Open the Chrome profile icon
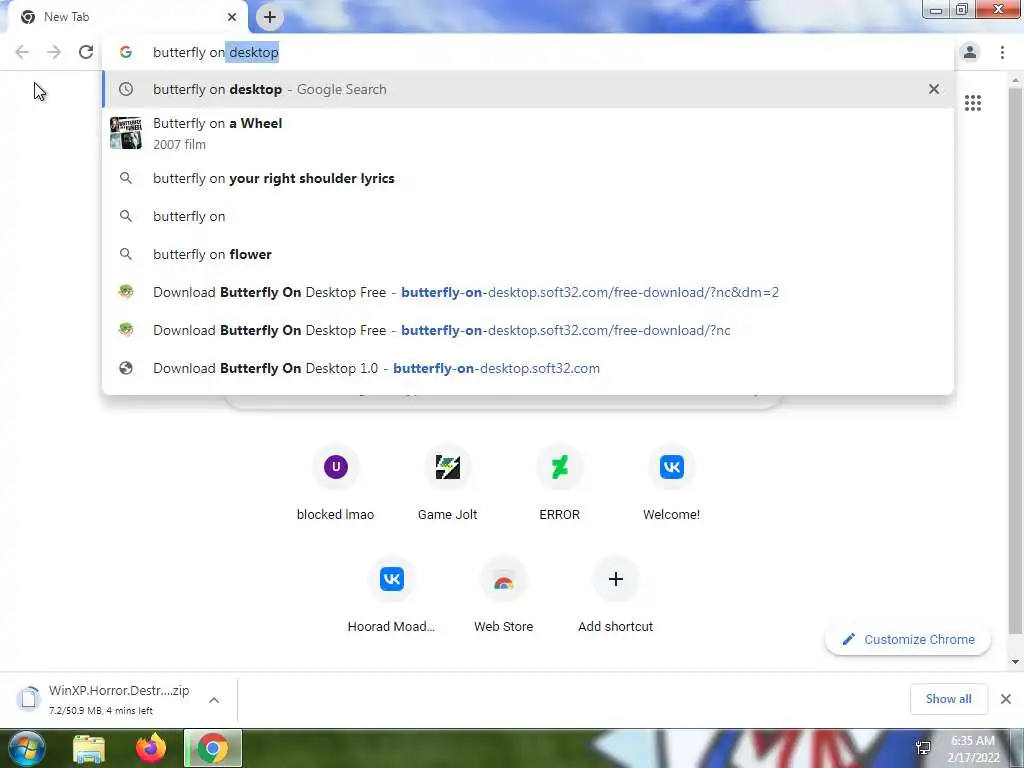Viewport: 1024px width, 768px height. pos(970,52)
